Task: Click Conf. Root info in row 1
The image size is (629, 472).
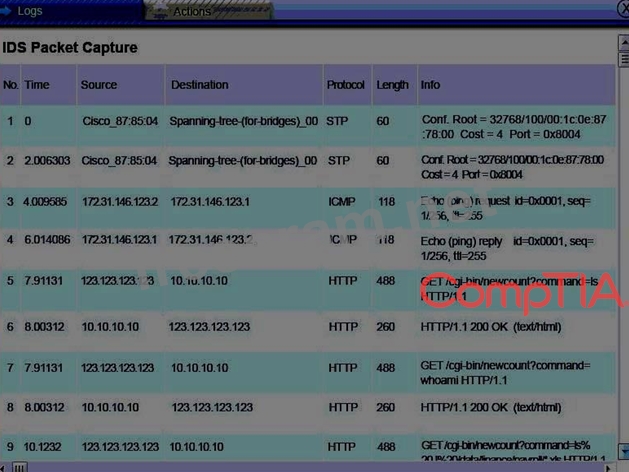Action: coord(513,127)
